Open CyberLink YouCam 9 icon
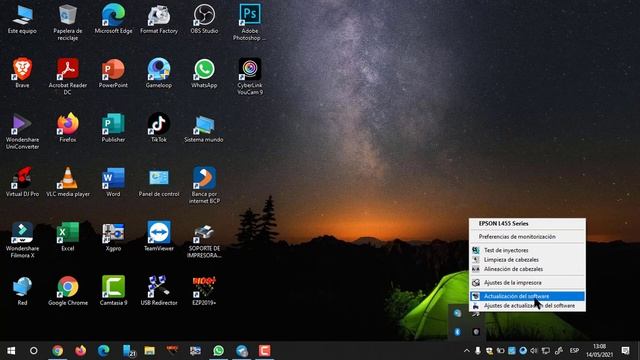 pos(250,76)
